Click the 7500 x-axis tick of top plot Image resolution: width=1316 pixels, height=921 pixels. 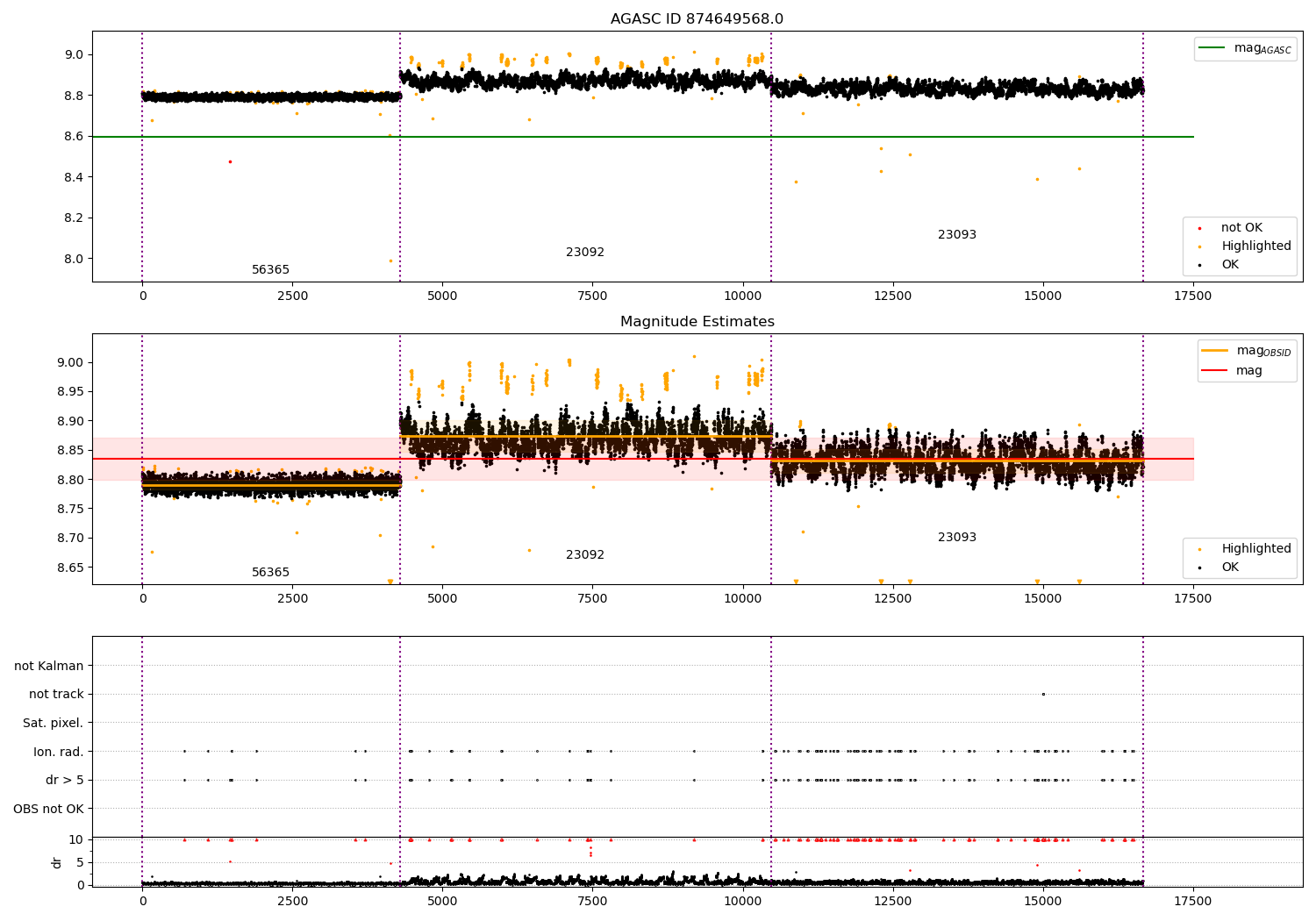(x=592, y=296)
